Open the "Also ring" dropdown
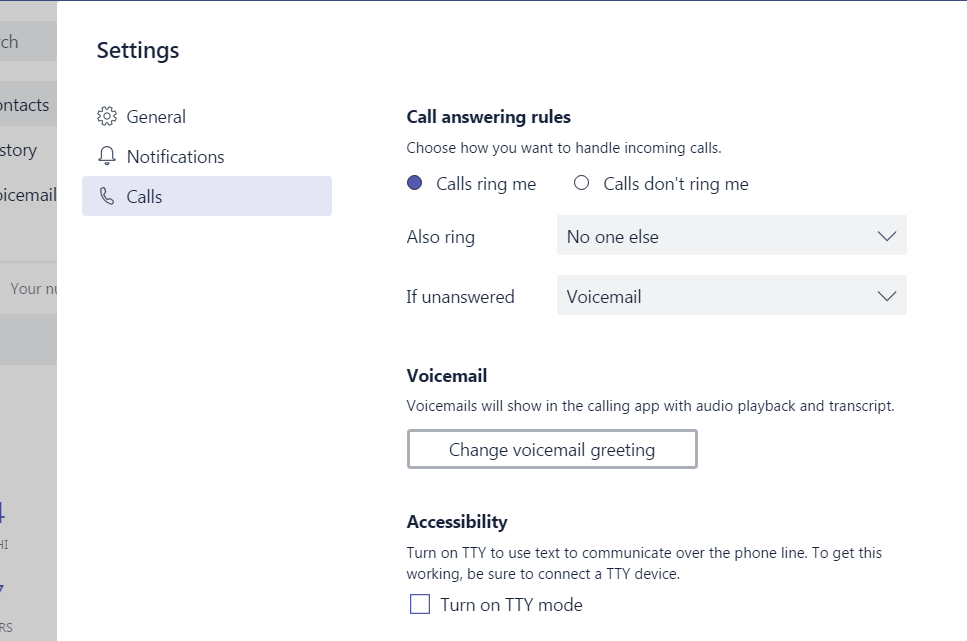This screenshot has width=967, height=641. (731, 236)
